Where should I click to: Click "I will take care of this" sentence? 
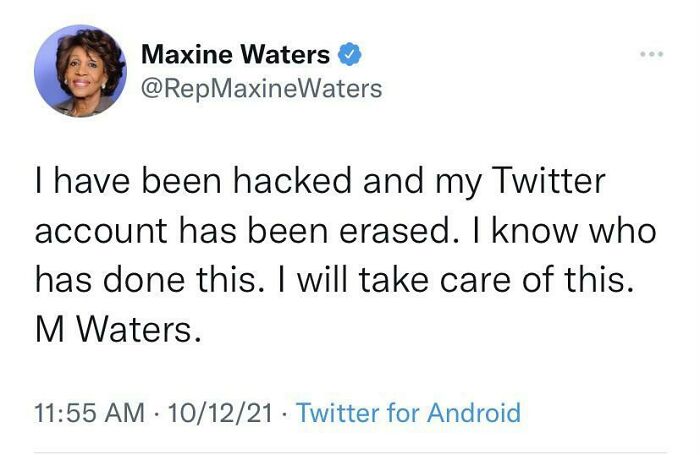[467, 280]
